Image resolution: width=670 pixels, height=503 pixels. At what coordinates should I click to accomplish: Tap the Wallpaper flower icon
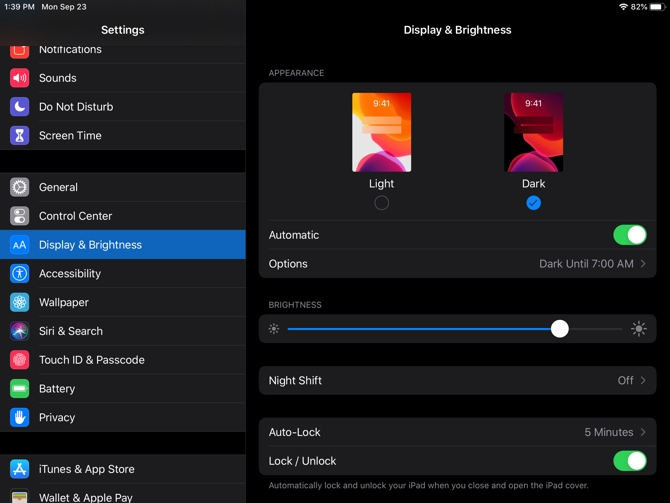tap(20, 302)
